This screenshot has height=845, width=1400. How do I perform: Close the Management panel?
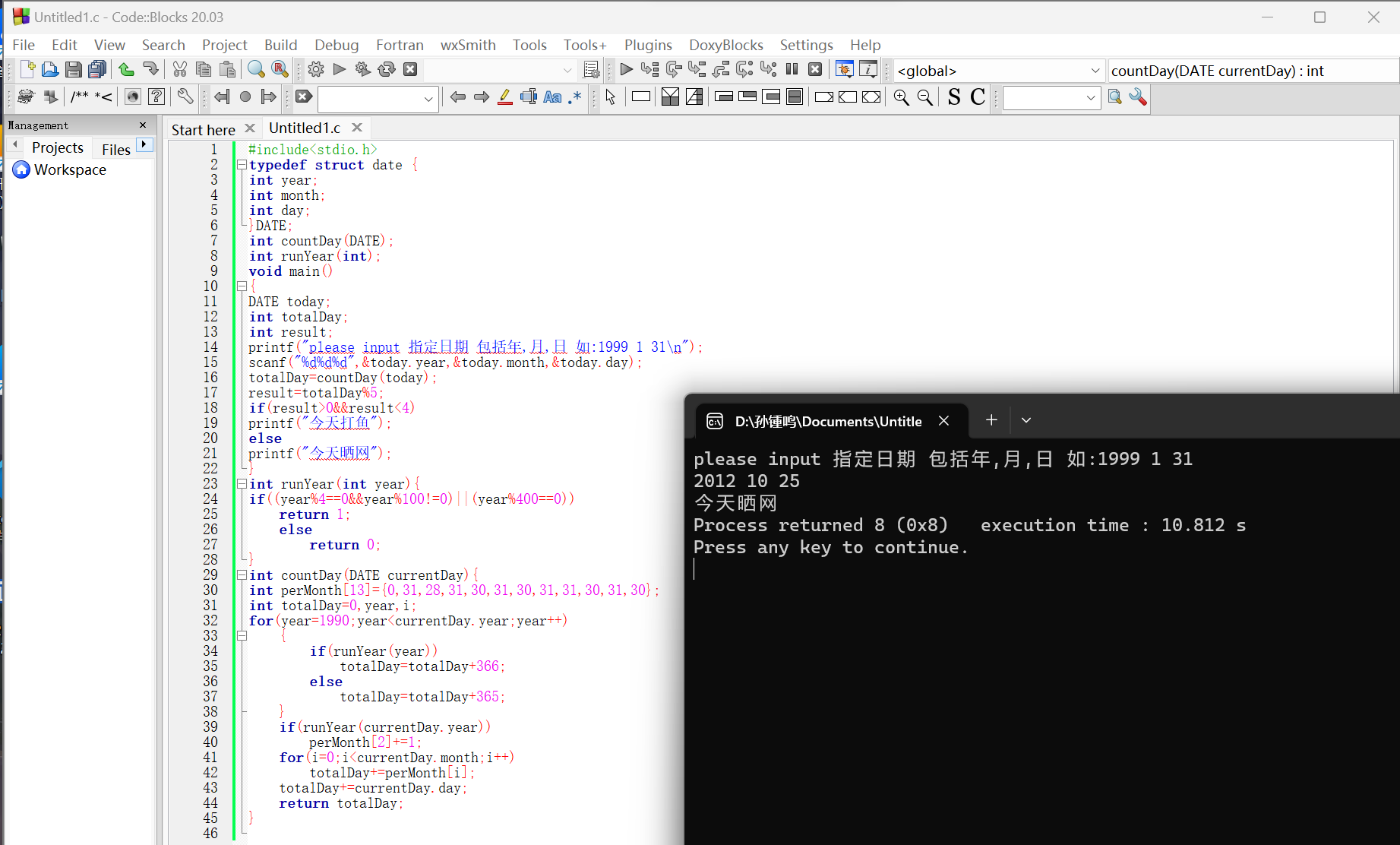143,125
